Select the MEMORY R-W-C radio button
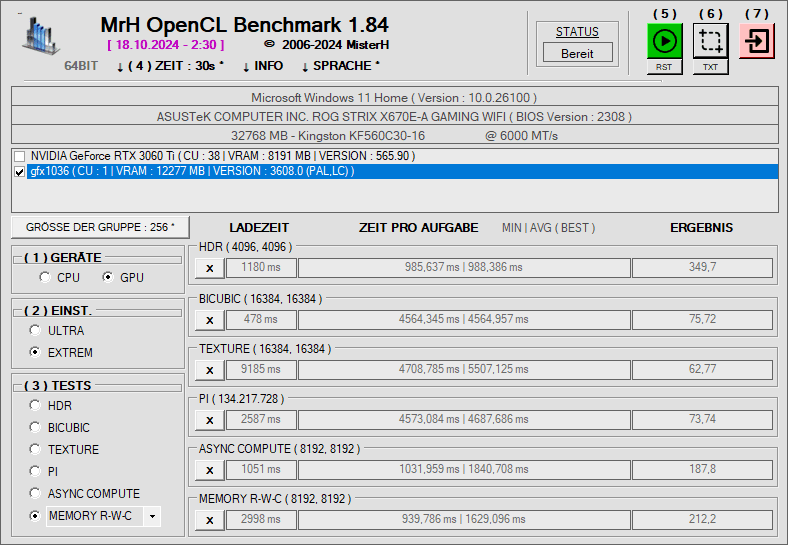The width and height of the screenshot is (788, 545). click(35, 516)
